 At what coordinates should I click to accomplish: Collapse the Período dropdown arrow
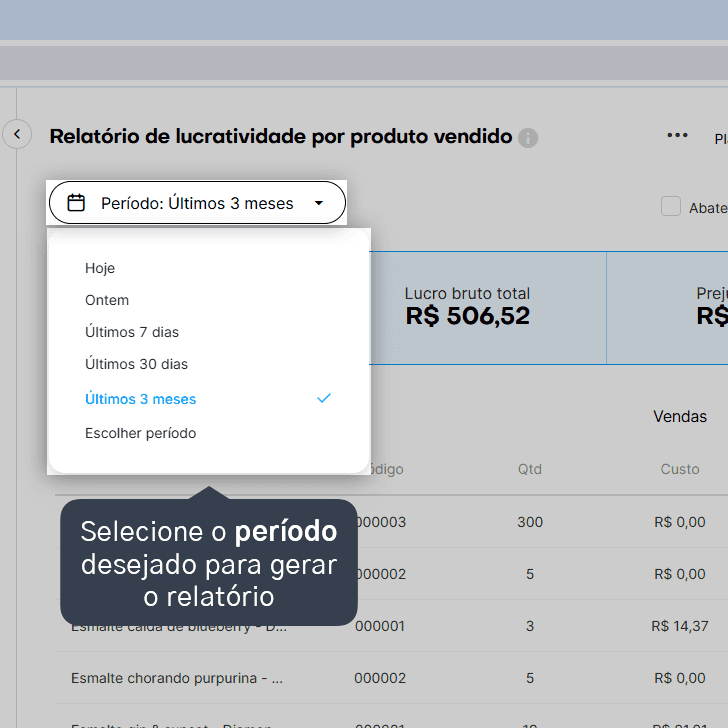coord(319,203)
